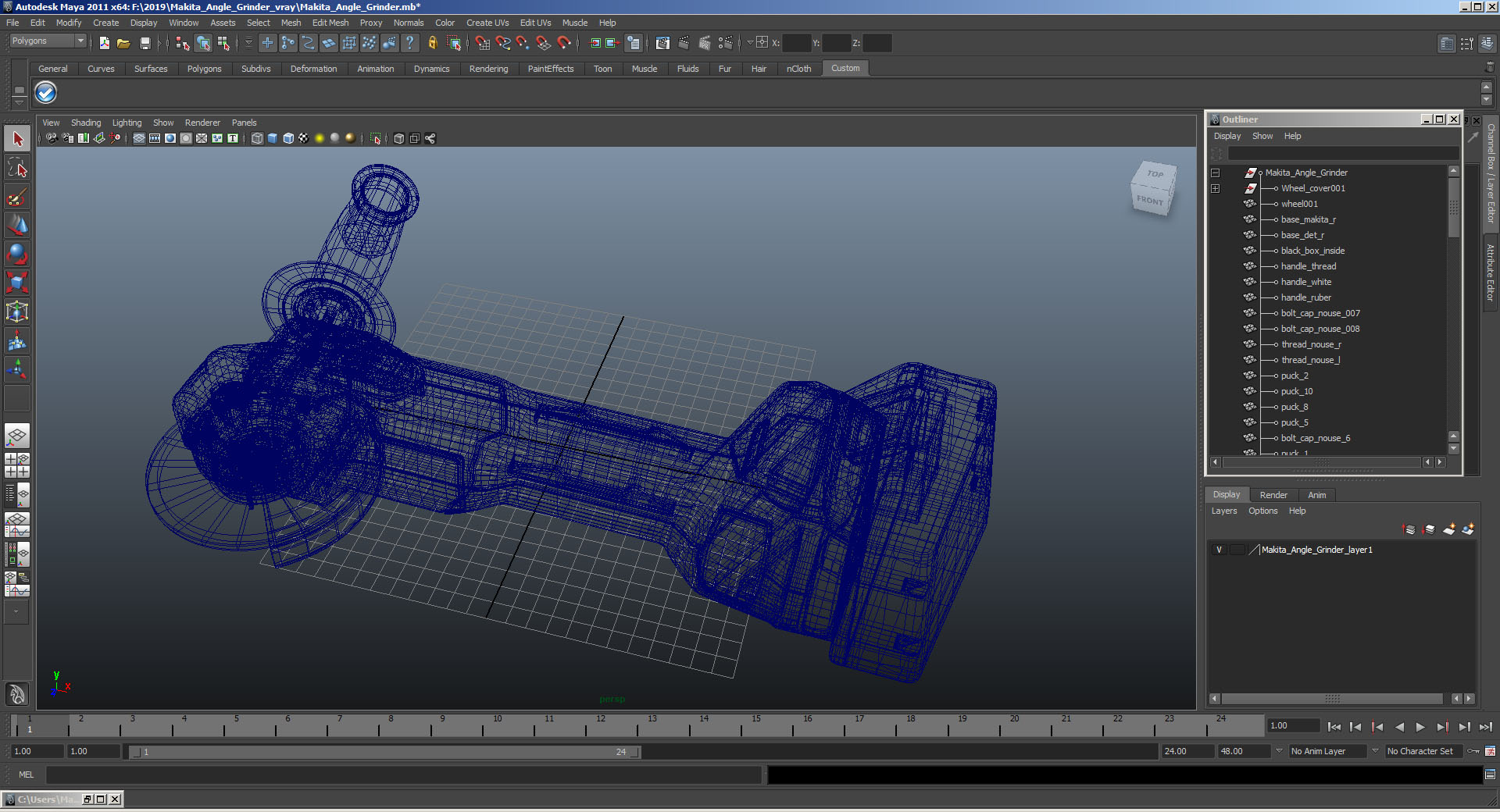Switch to Persp/Outliner layout

[17, 495]
